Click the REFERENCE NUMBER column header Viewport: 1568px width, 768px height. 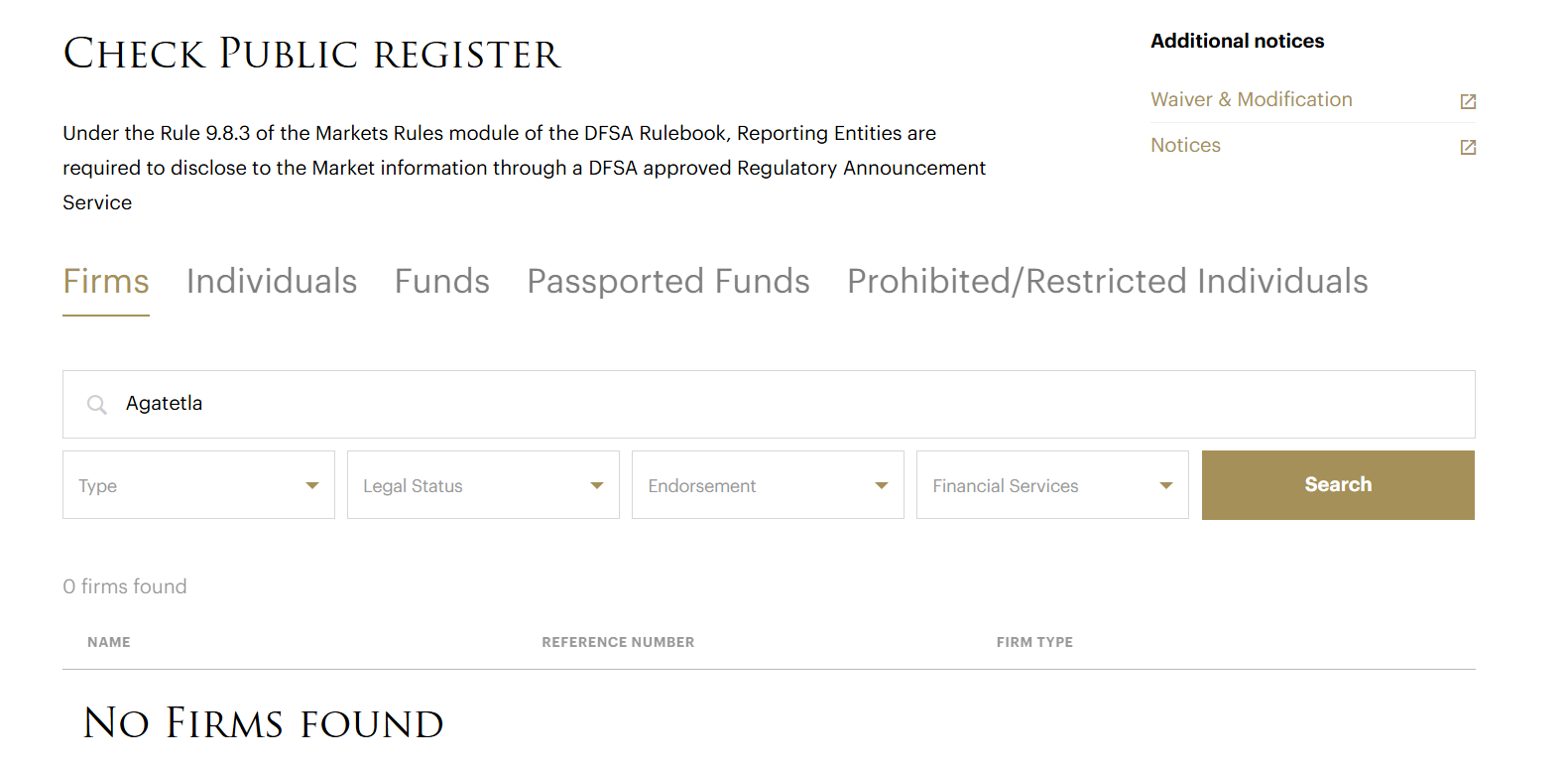(618, 642)
